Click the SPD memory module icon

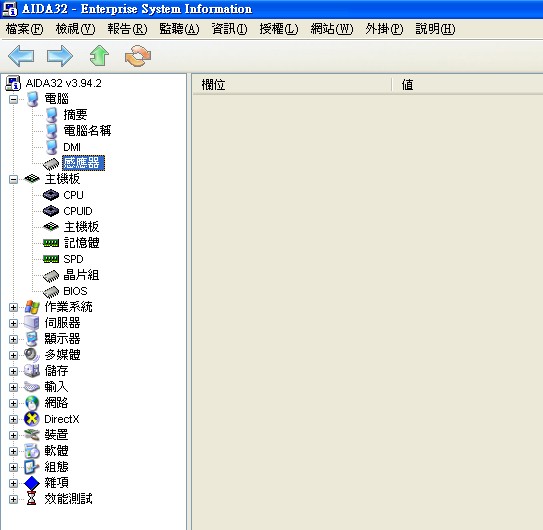click(x=51, y=259)
